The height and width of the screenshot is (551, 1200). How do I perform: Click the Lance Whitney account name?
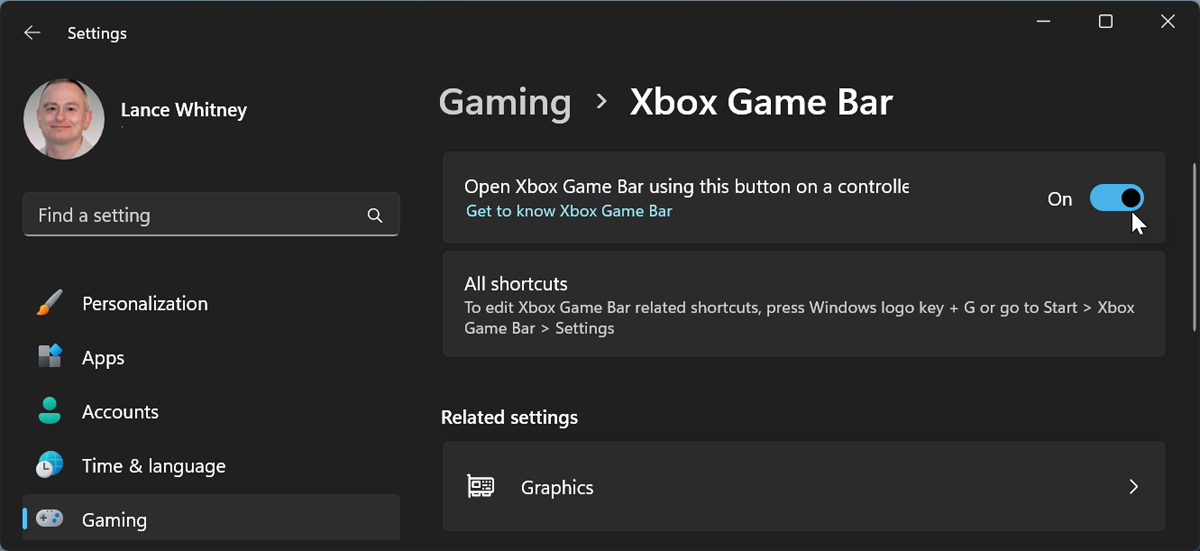point(184,110)
